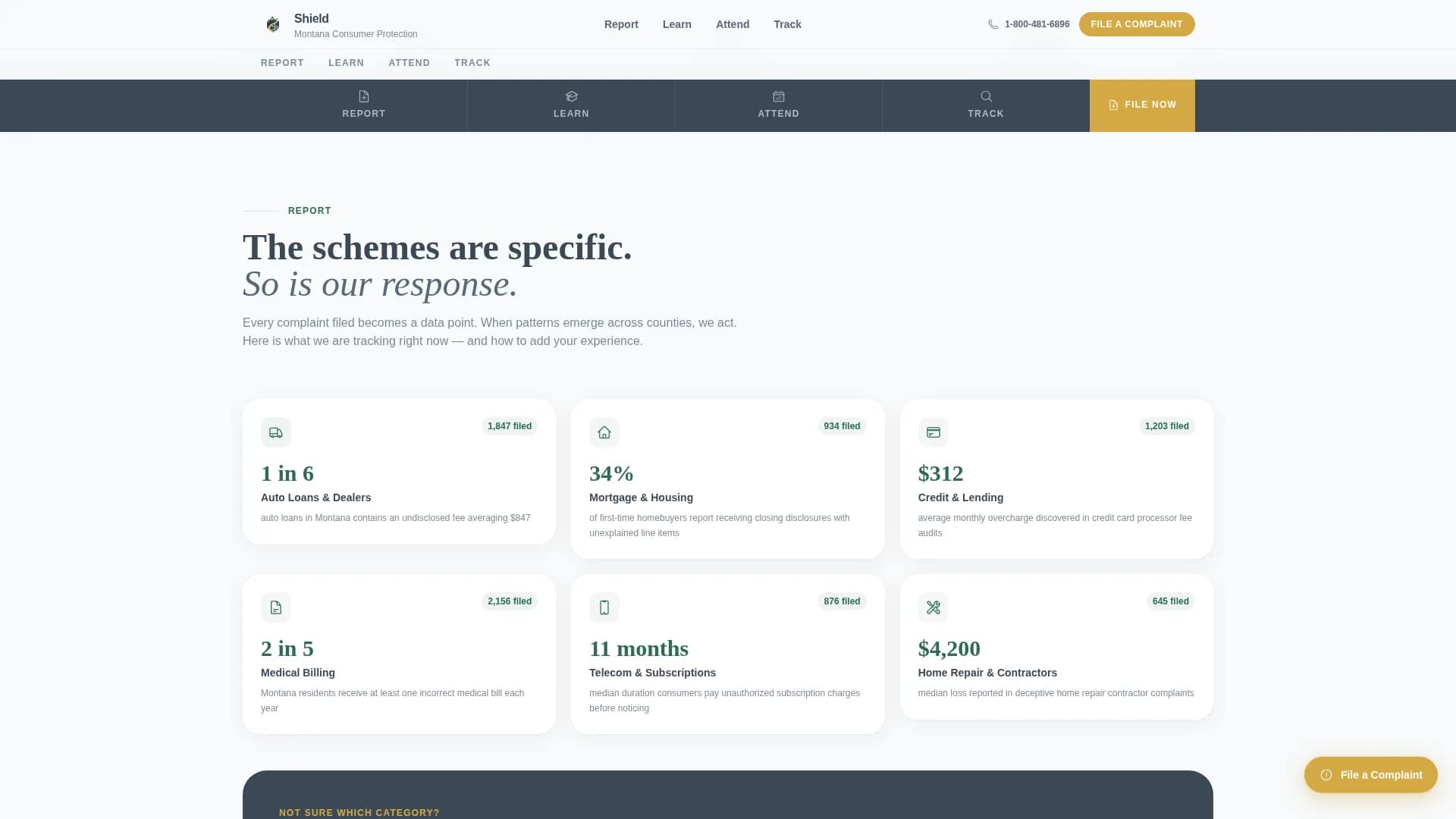Screen dimensions: 1456x819
Task: Click the Track magnifier icon
Action: coord(986,96)
